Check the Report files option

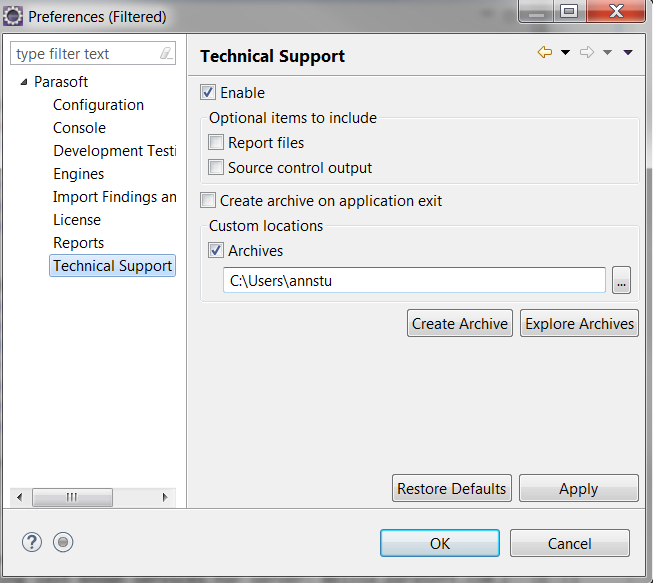216,142
